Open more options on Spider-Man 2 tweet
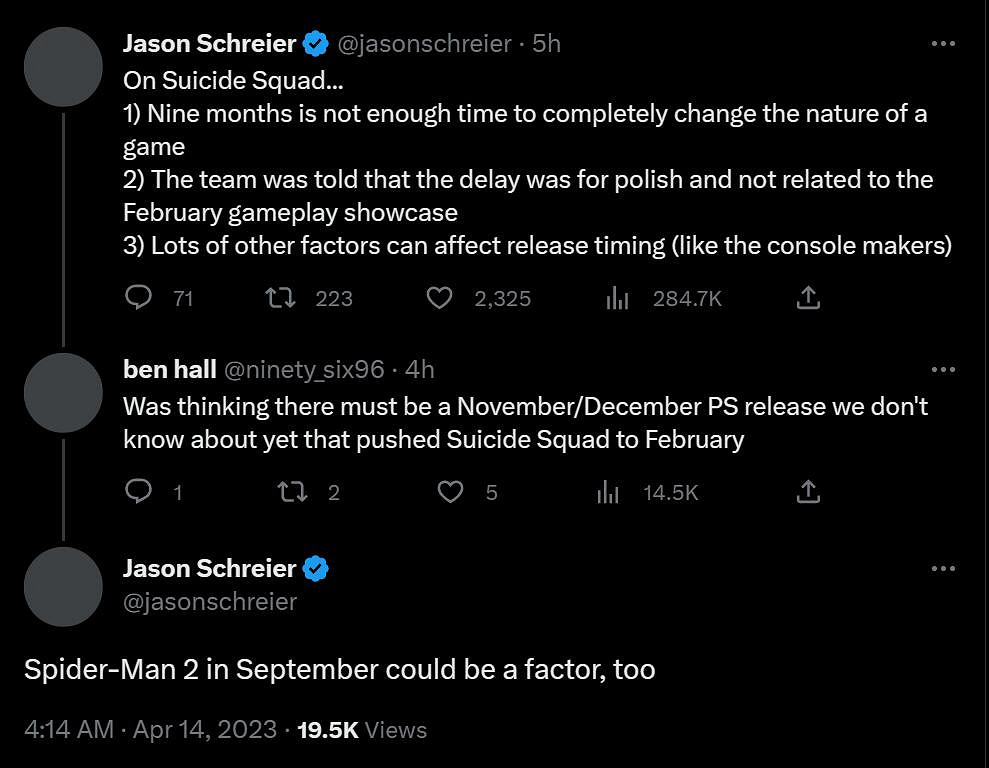 coord(943,569)
